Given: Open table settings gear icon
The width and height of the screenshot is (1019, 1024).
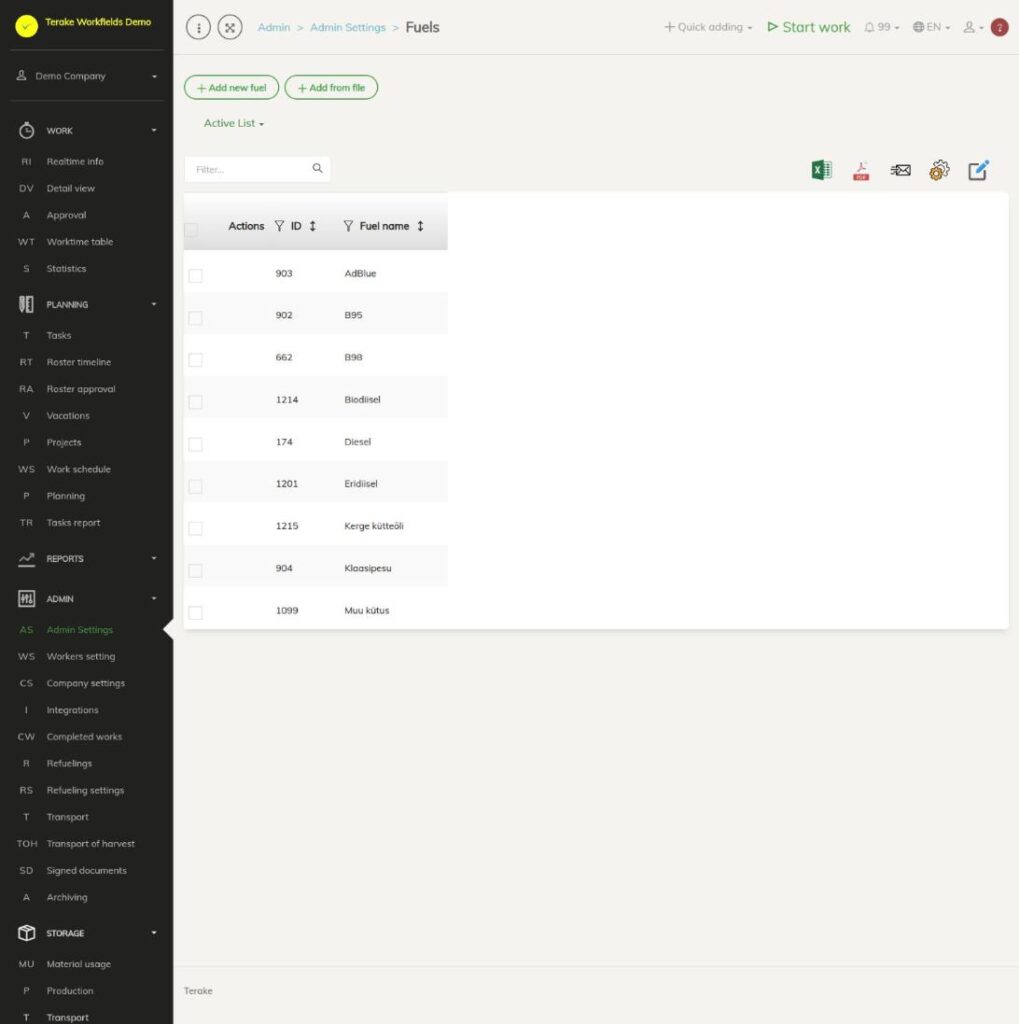Looking at the screenshot, I should 939,170.
